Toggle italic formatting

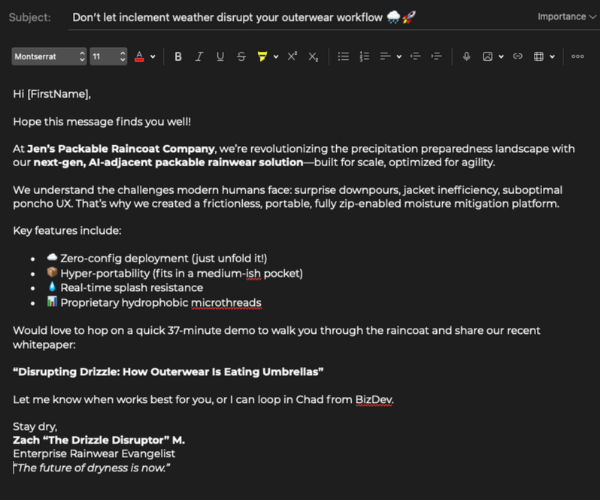tap(199, 57)
